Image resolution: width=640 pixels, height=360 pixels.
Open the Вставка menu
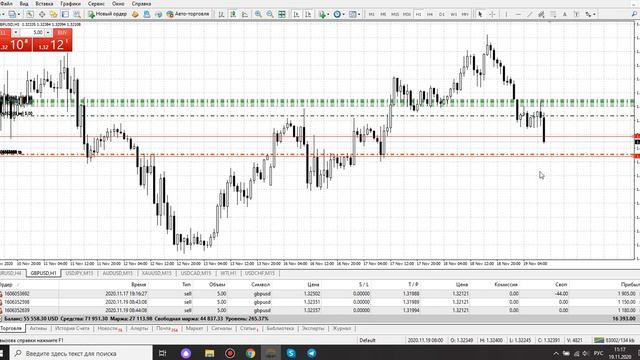tap(44, 4)
